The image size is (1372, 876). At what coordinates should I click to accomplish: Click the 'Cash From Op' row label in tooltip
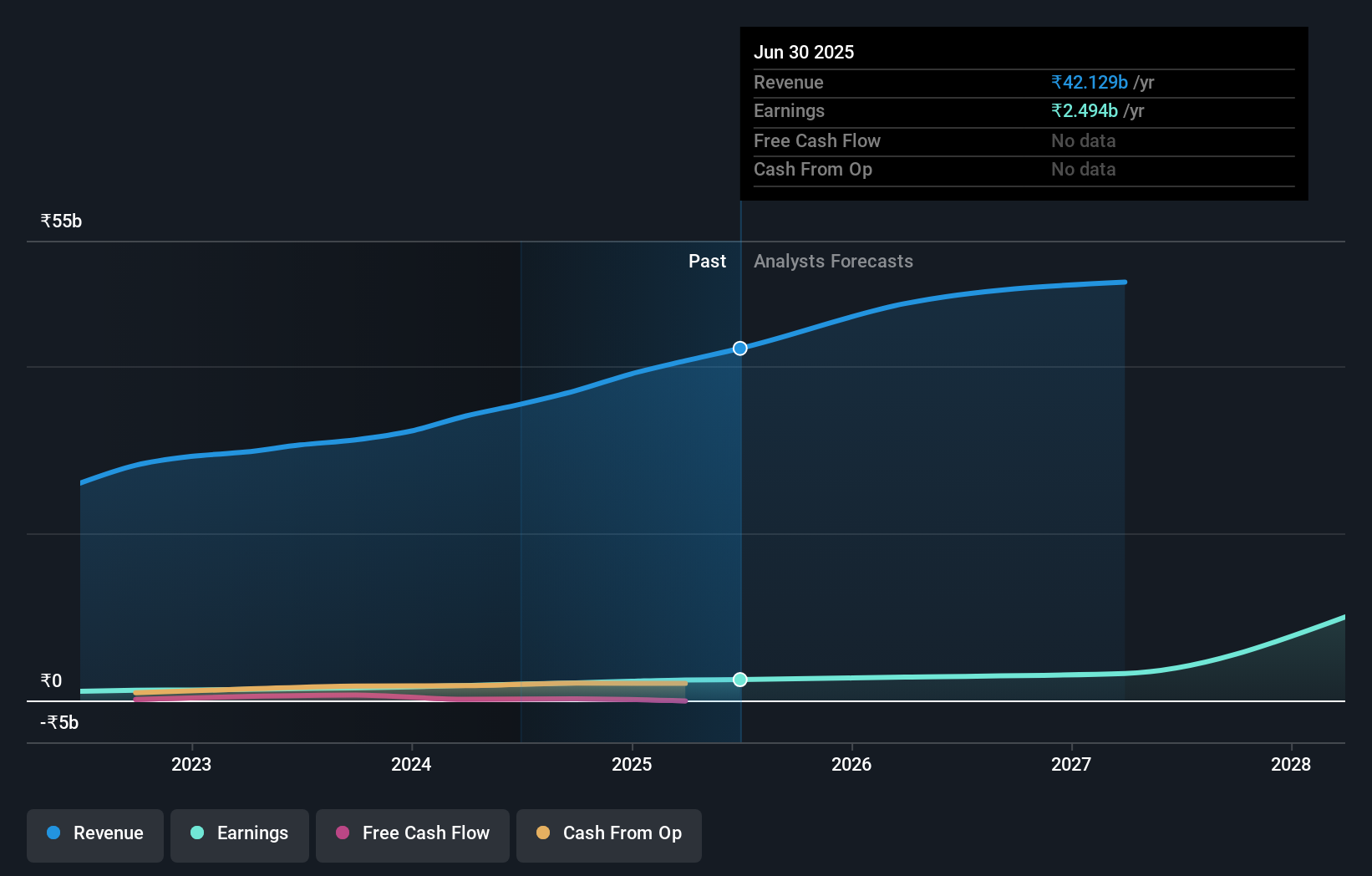tap(813, 169)
